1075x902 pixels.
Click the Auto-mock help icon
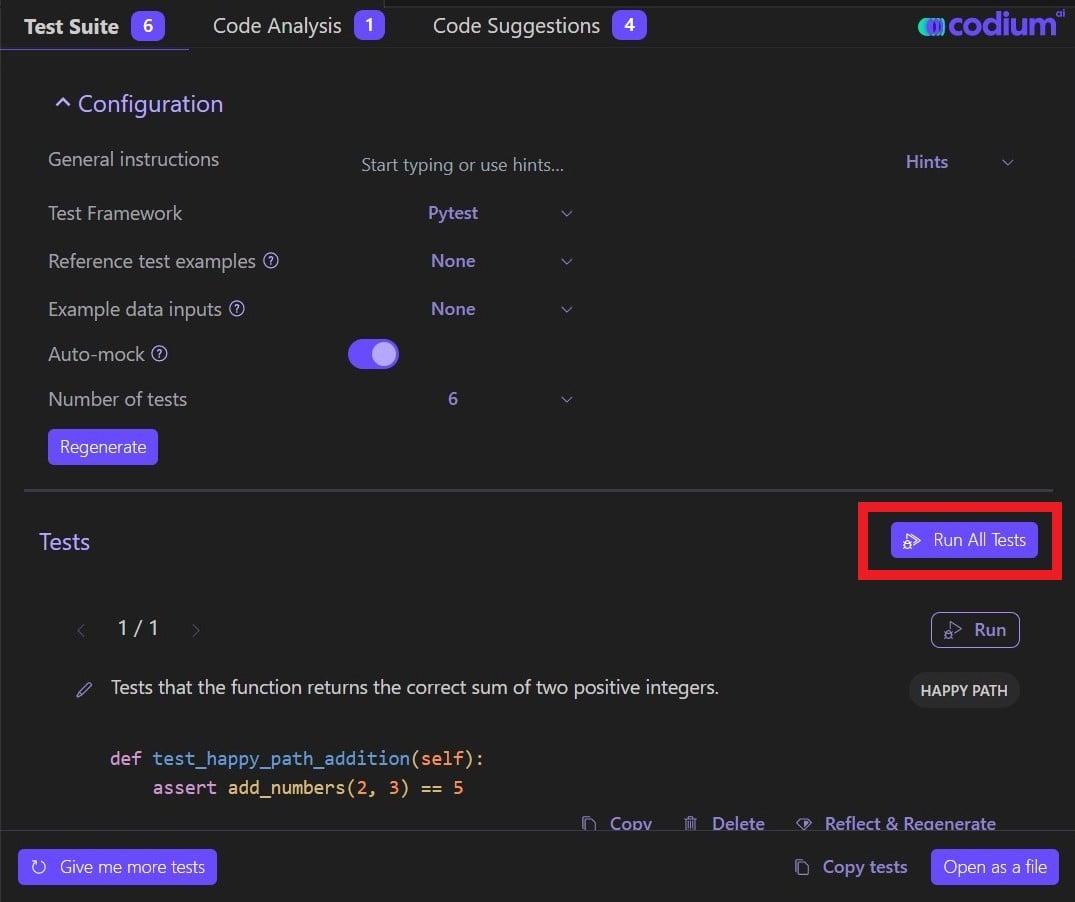tap(159, 354)
